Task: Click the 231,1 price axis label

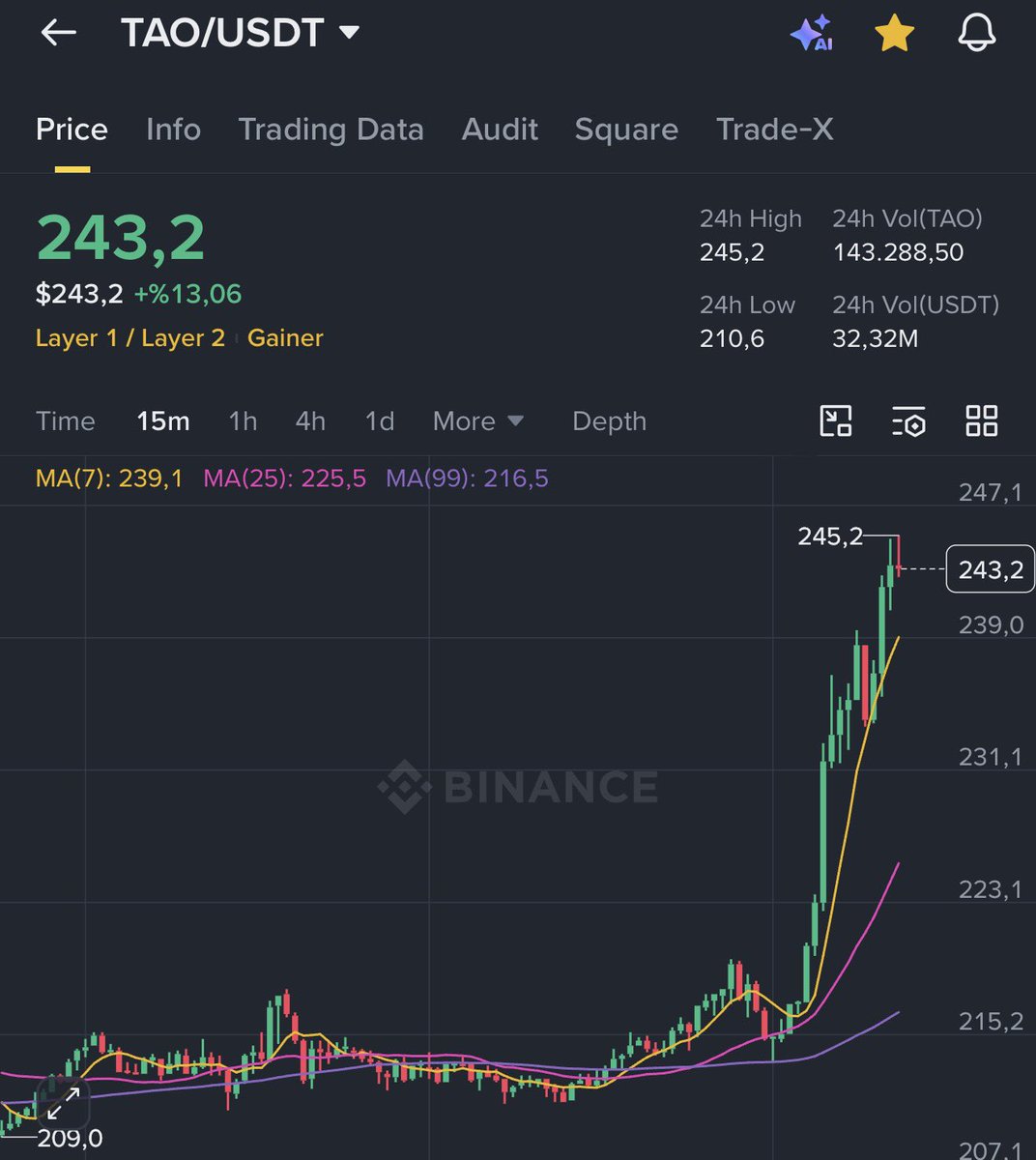Action: [991, 757]
